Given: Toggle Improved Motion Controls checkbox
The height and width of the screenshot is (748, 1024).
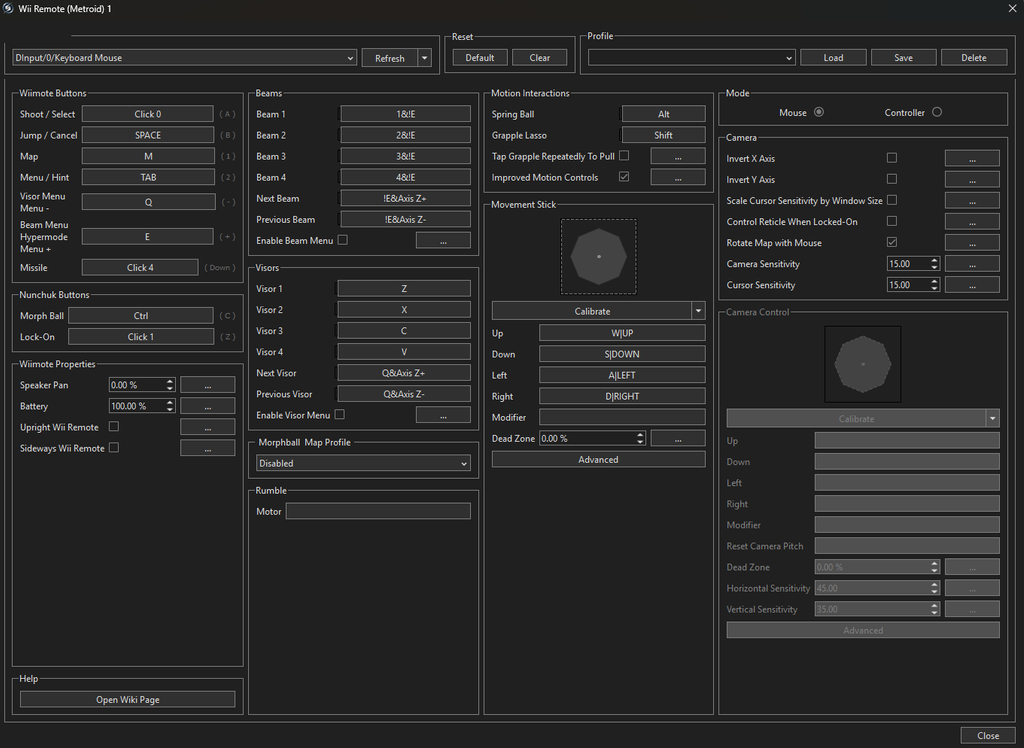Looking at the screenshot, I should coord(624,177).
